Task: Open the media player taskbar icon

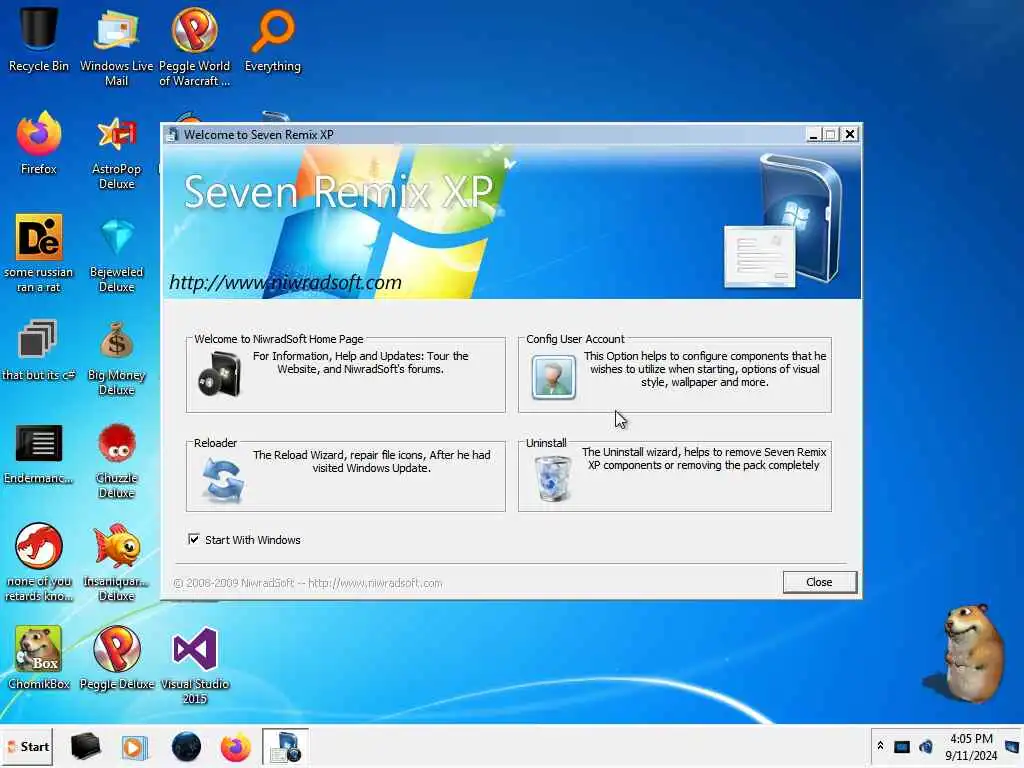Action: pos(135,747)
